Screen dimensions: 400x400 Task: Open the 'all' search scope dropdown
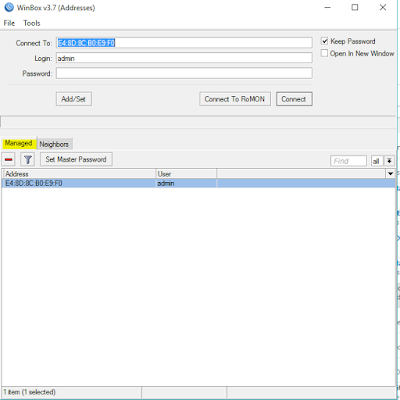[377, 161]
